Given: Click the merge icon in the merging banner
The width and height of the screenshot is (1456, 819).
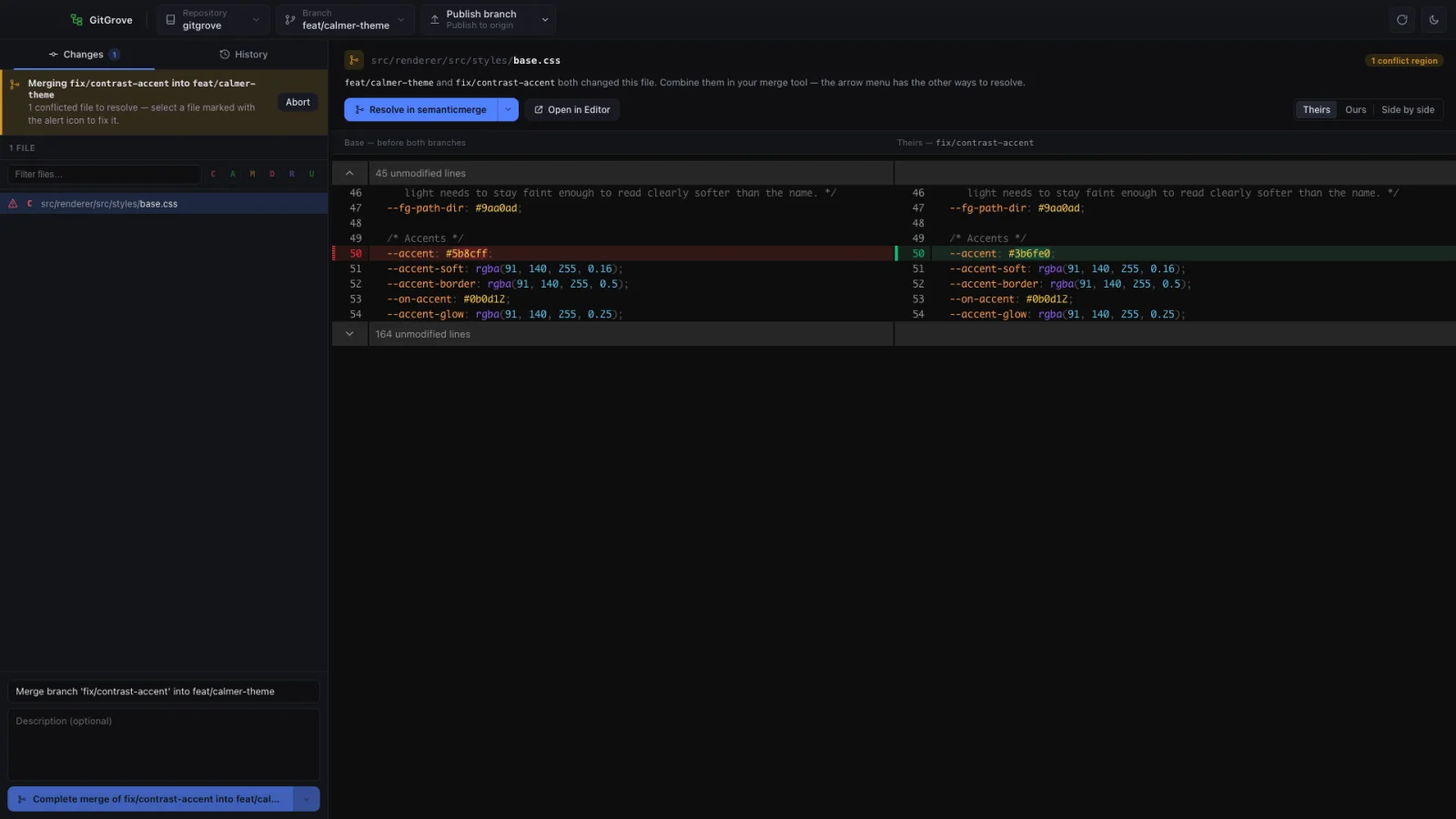Looking at the screenshot, I should click(x=15, y=84).
